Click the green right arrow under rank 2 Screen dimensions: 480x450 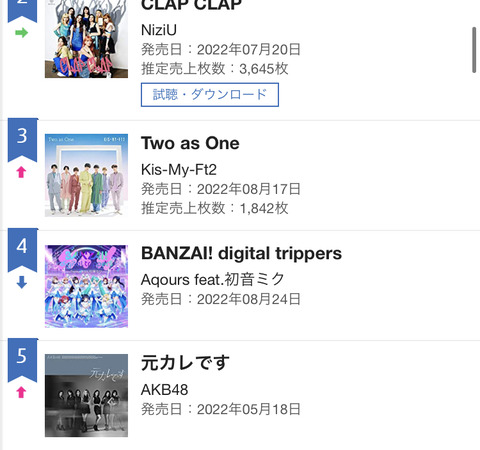[22, 33]
